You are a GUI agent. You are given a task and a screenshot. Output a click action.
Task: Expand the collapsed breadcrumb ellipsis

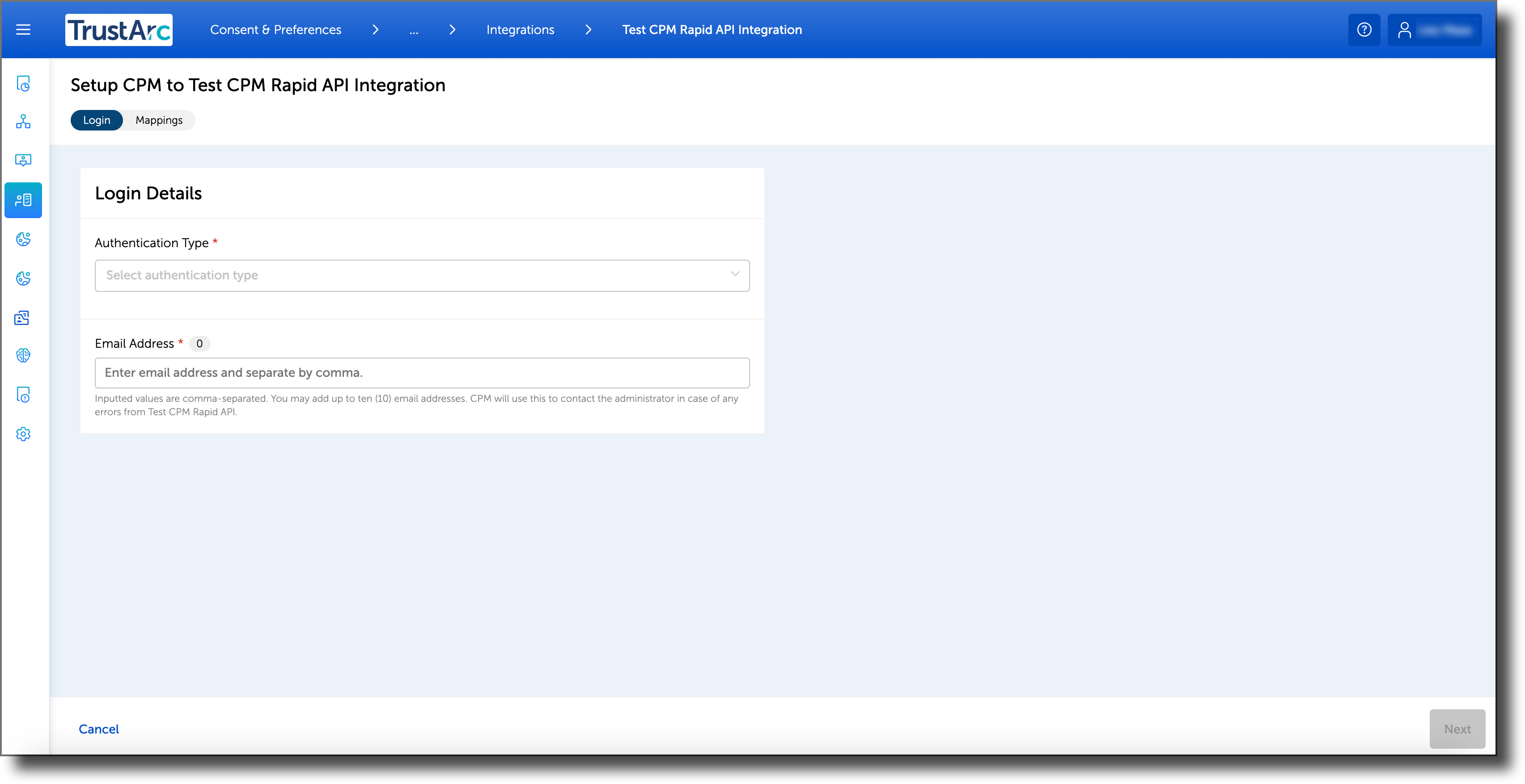tap(414, 30)
